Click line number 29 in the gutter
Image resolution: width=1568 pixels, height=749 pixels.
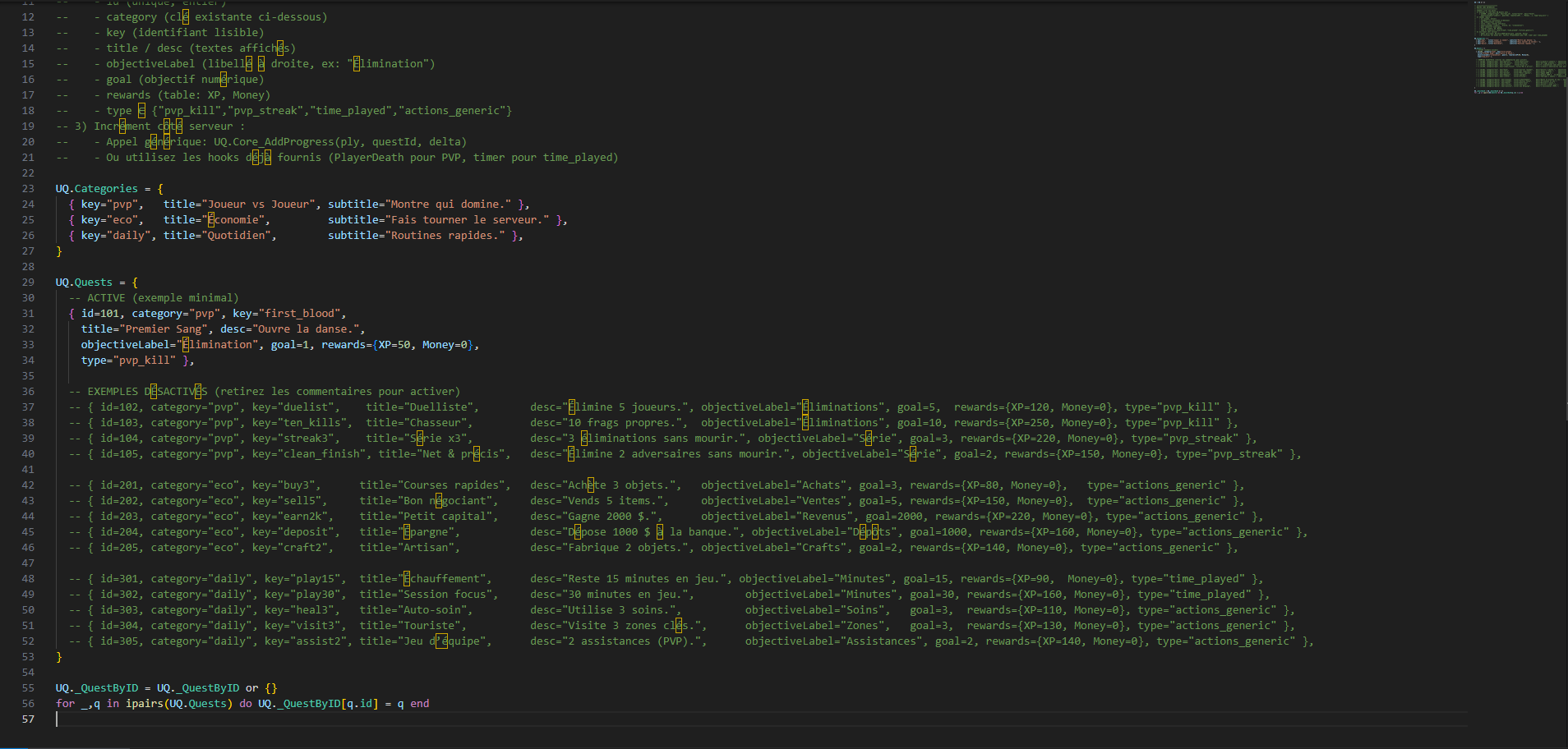pos(28,283)
